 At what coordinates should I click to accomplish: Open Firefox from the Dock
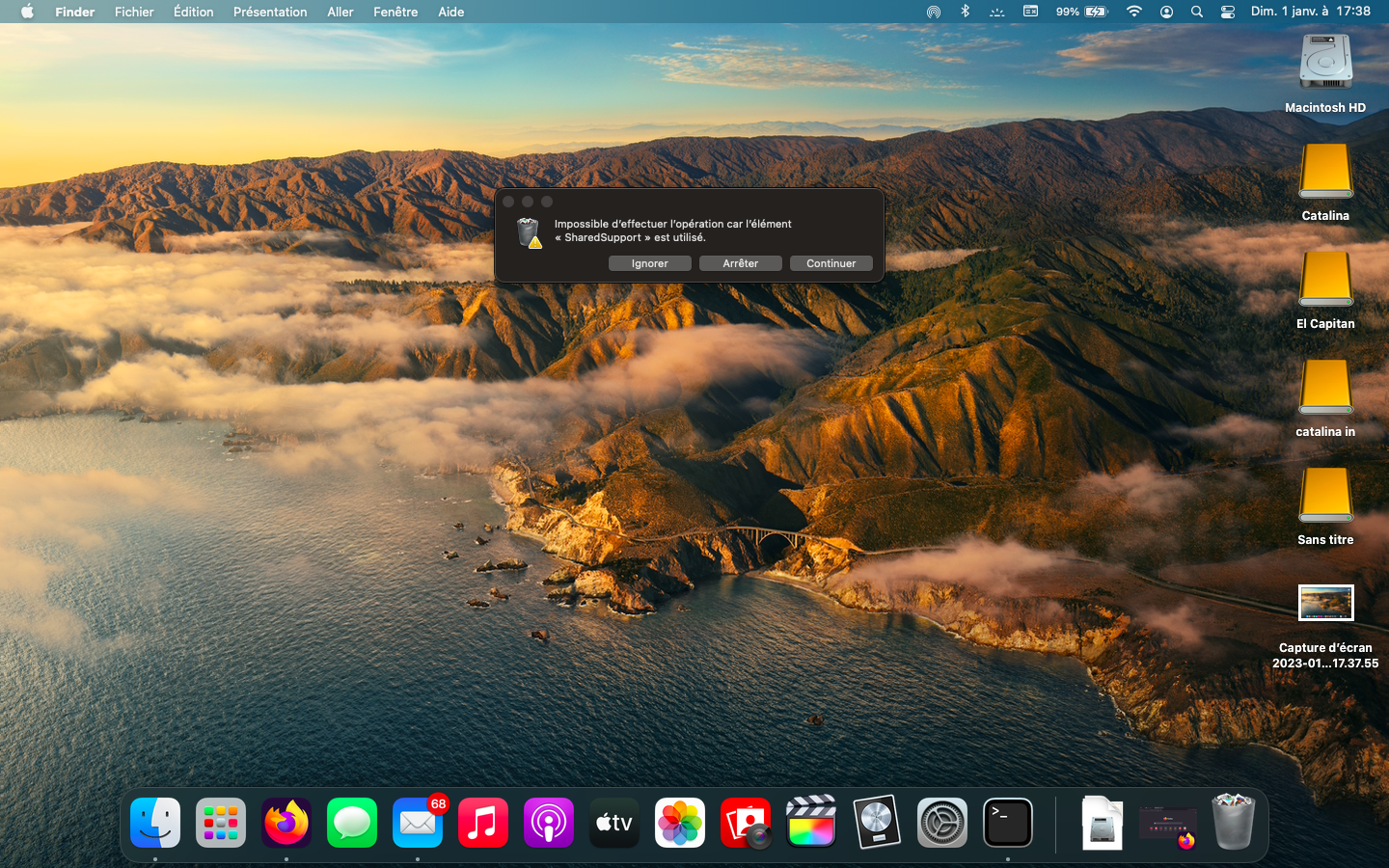(x=286, y=824)
